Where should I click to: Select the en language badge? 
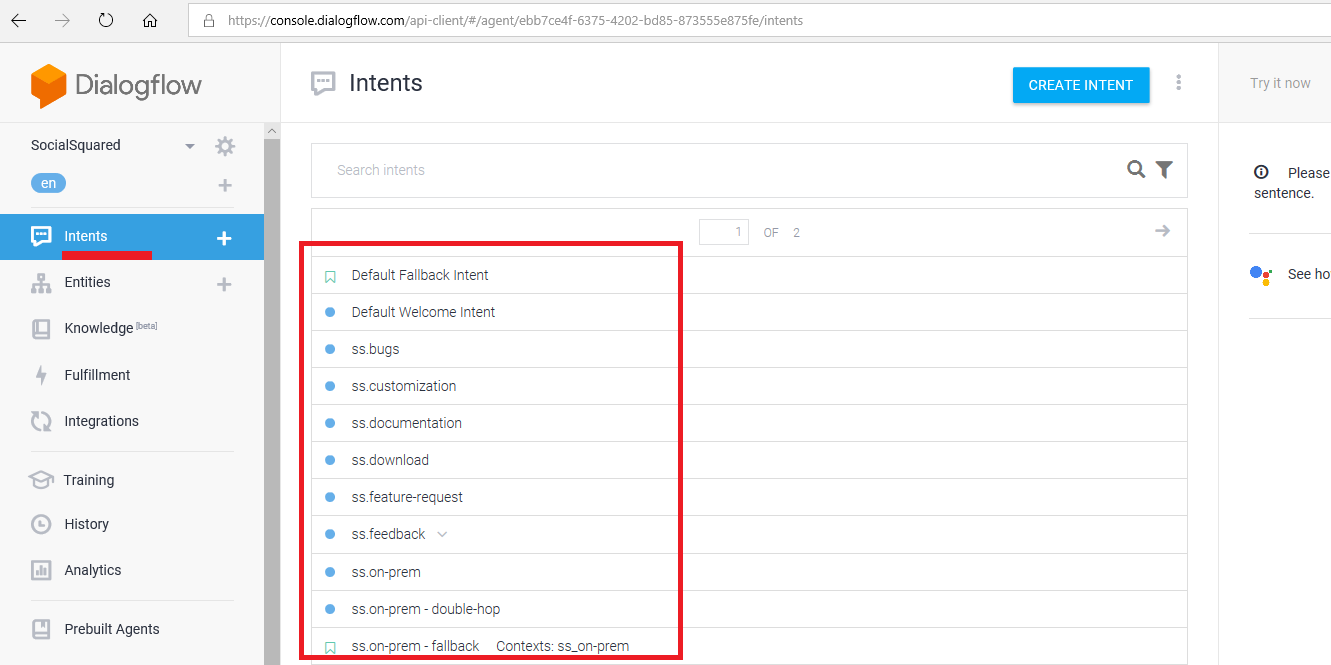pos(49,184)
